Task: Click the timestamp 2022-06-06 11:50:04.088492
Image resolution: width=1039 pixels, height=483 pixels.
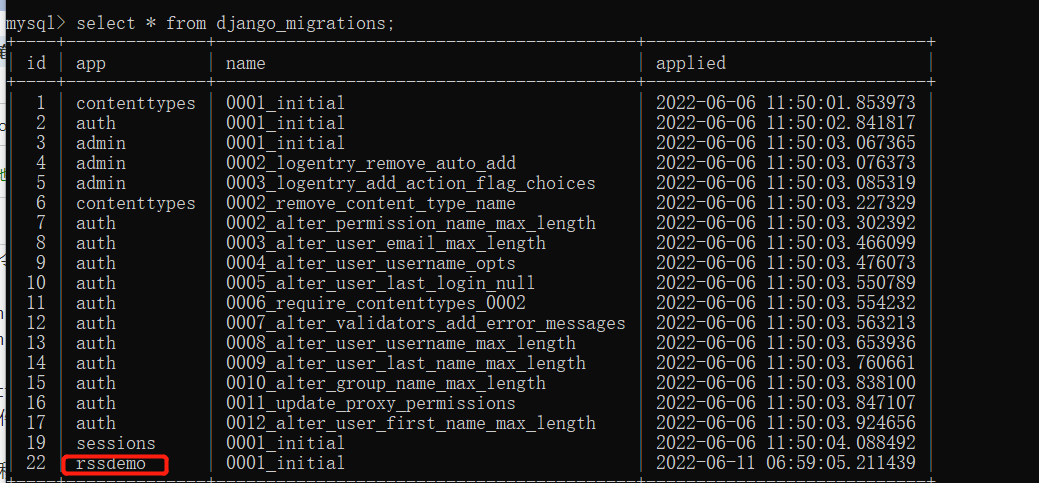Action: pos(785,443)
